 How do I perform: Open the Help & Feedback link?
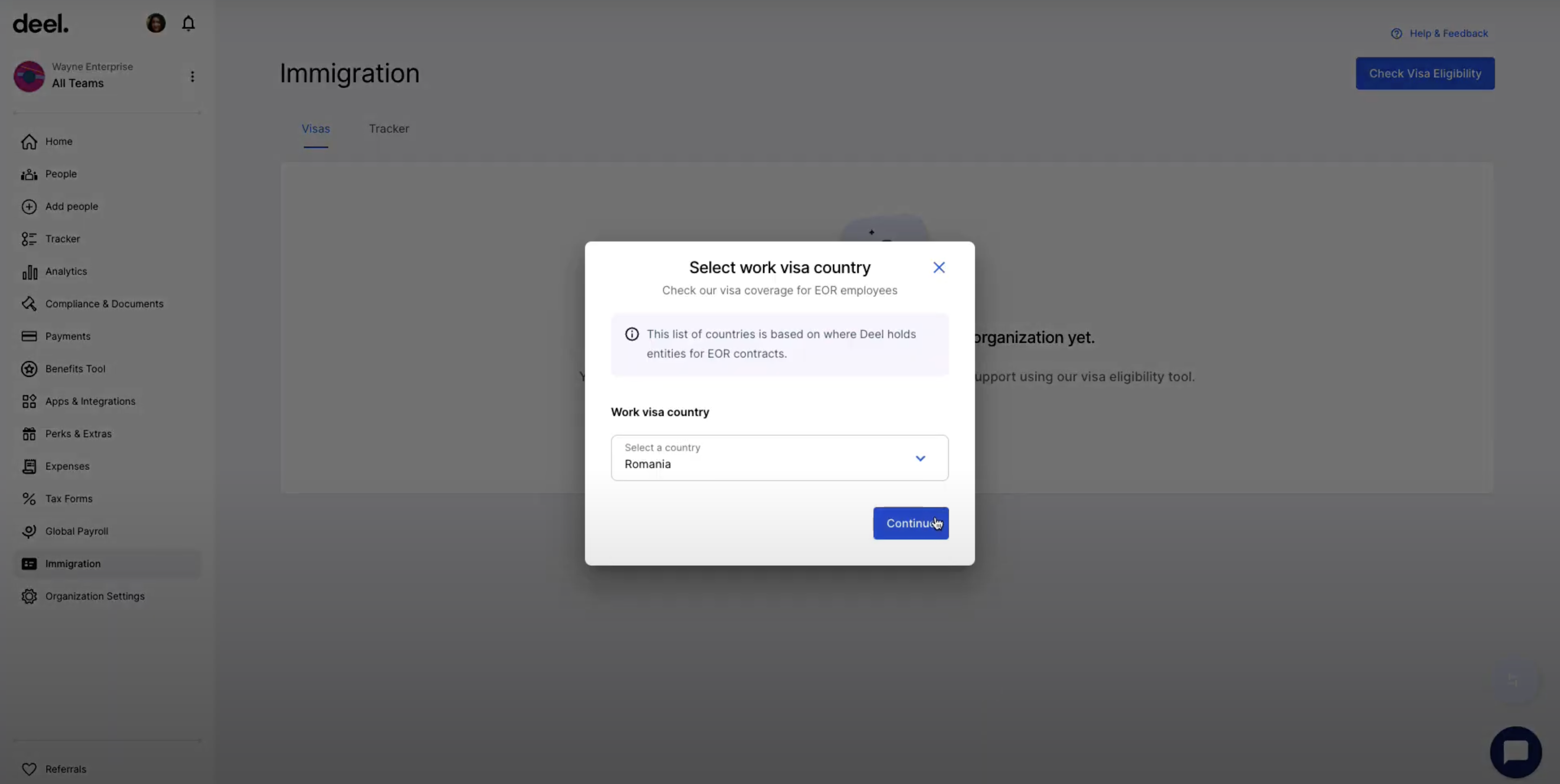pyautogui.click(x=1440, y=33)
